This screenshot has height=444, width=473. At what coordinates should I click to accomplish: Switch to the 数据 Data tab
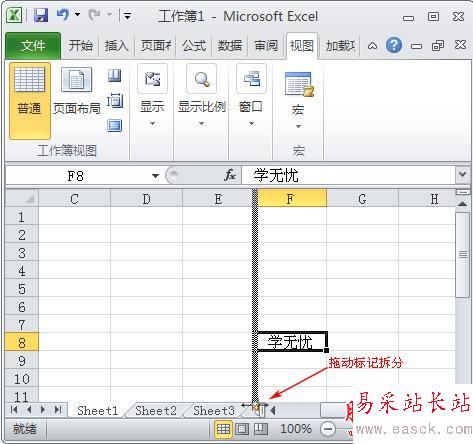click(229, 46)
